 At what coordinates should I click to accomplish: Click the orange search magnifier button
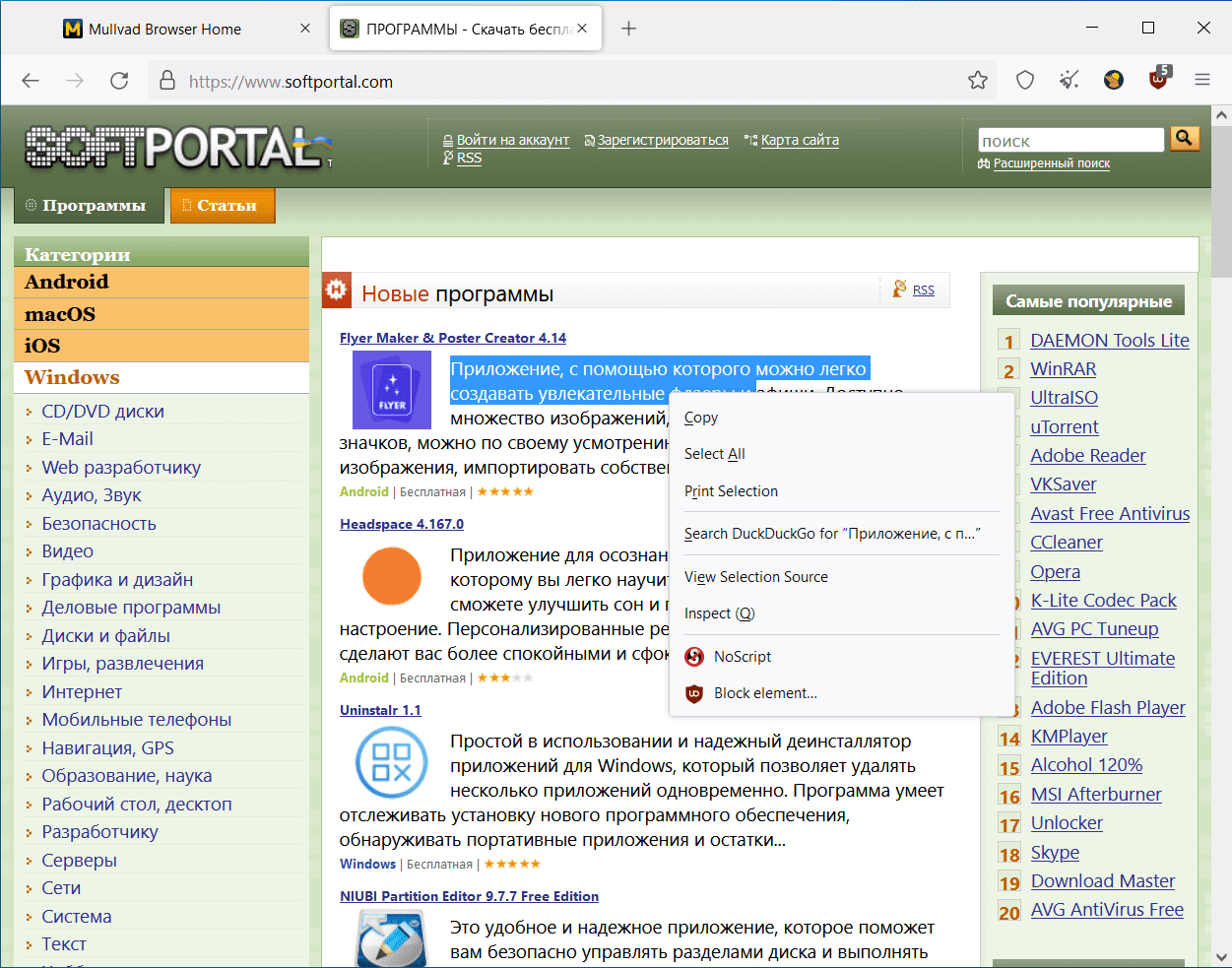click(x=1185, y=139)
